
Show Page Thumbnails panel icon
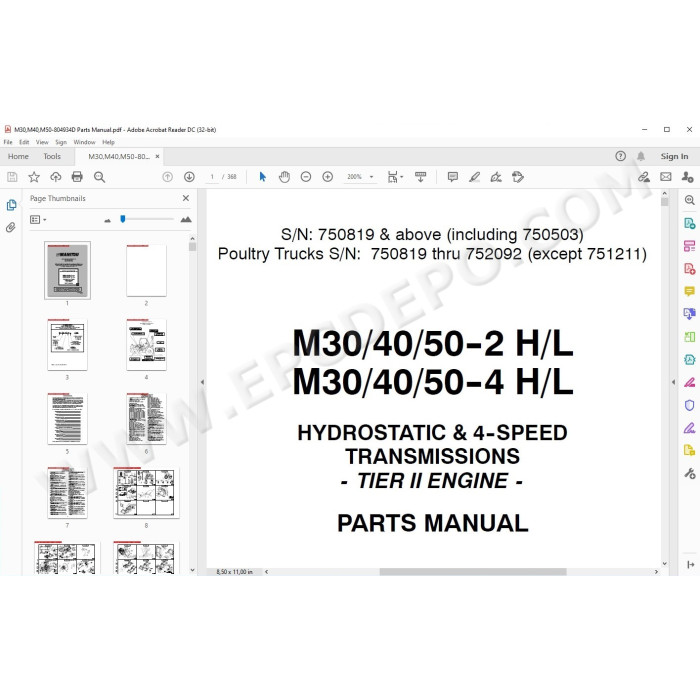click(x=12, y=205)
